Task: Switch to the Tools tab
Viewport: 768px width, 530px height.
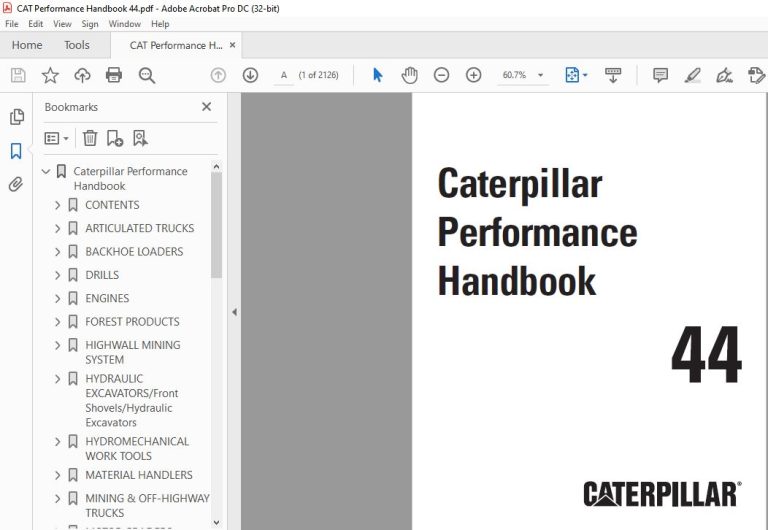Action: tap(77, 45)
